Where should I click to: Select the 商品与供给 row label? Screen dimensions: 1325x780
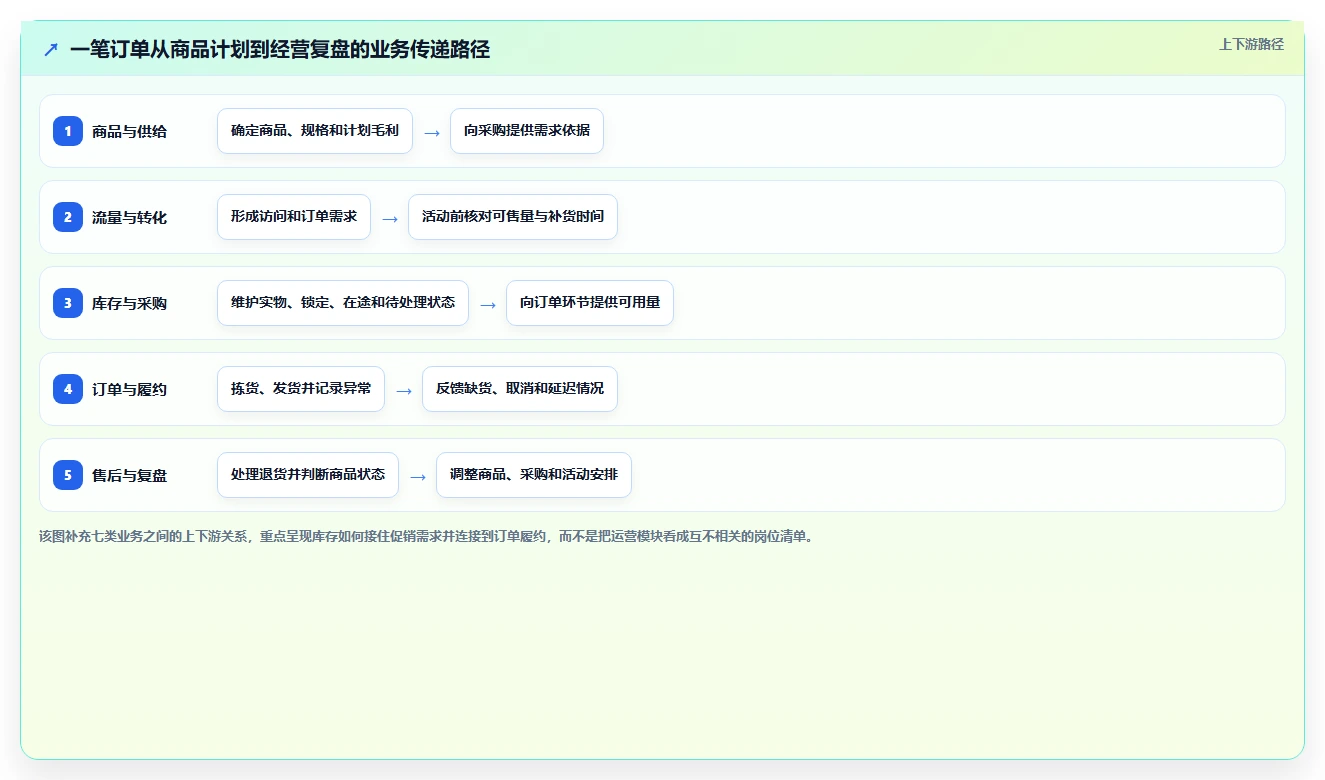click(129, 131)
